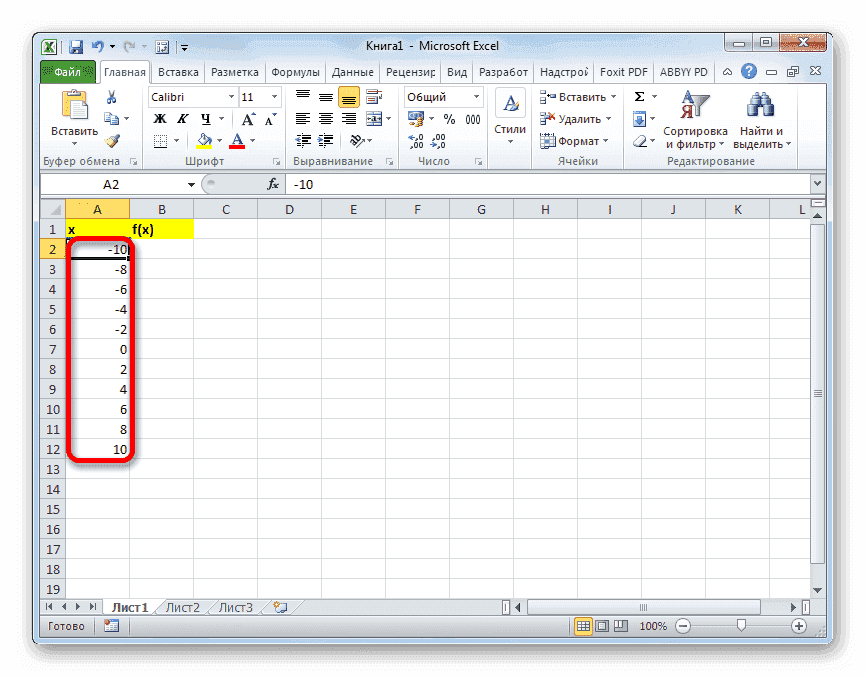Open the Calibri font name dropdown

(x=231, y=97)
